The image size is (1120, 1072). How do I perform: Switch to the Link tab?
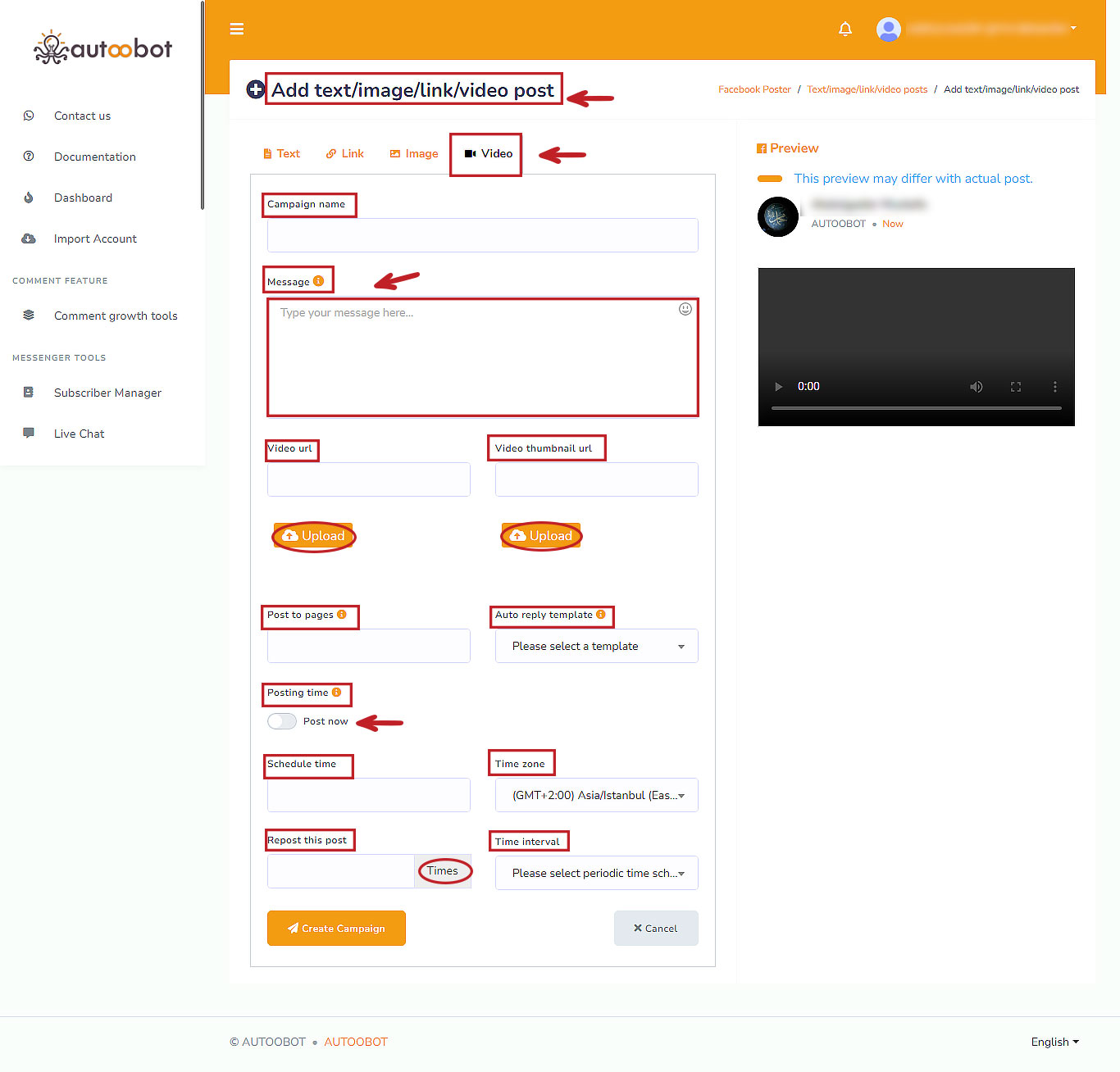click(345, 154)
